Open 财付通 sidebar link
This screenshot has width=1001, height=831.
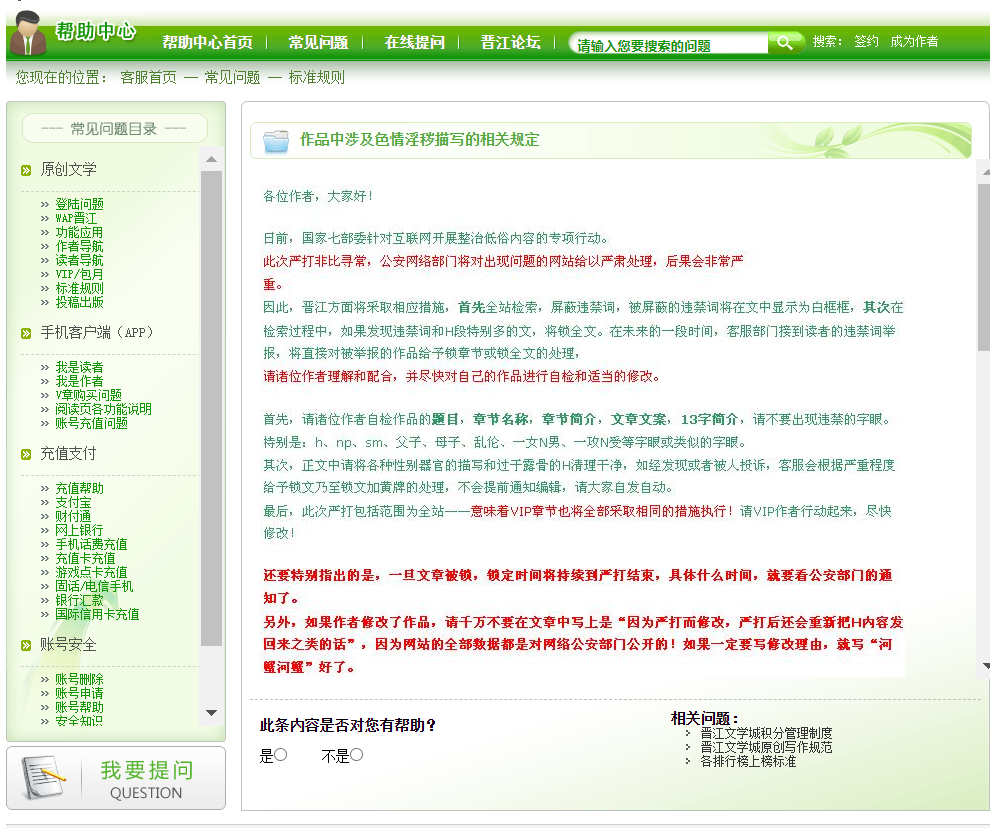73,517
